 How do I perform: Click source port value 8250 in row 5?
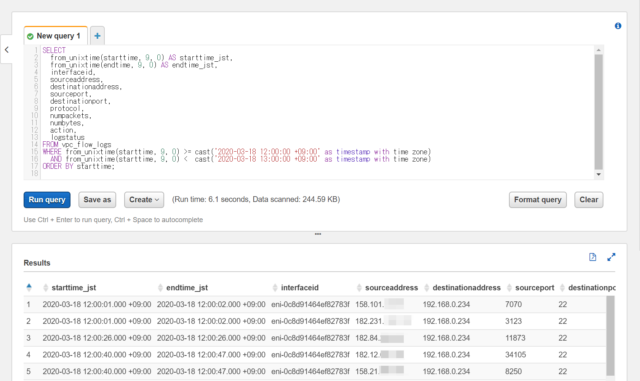pos(513,371)
